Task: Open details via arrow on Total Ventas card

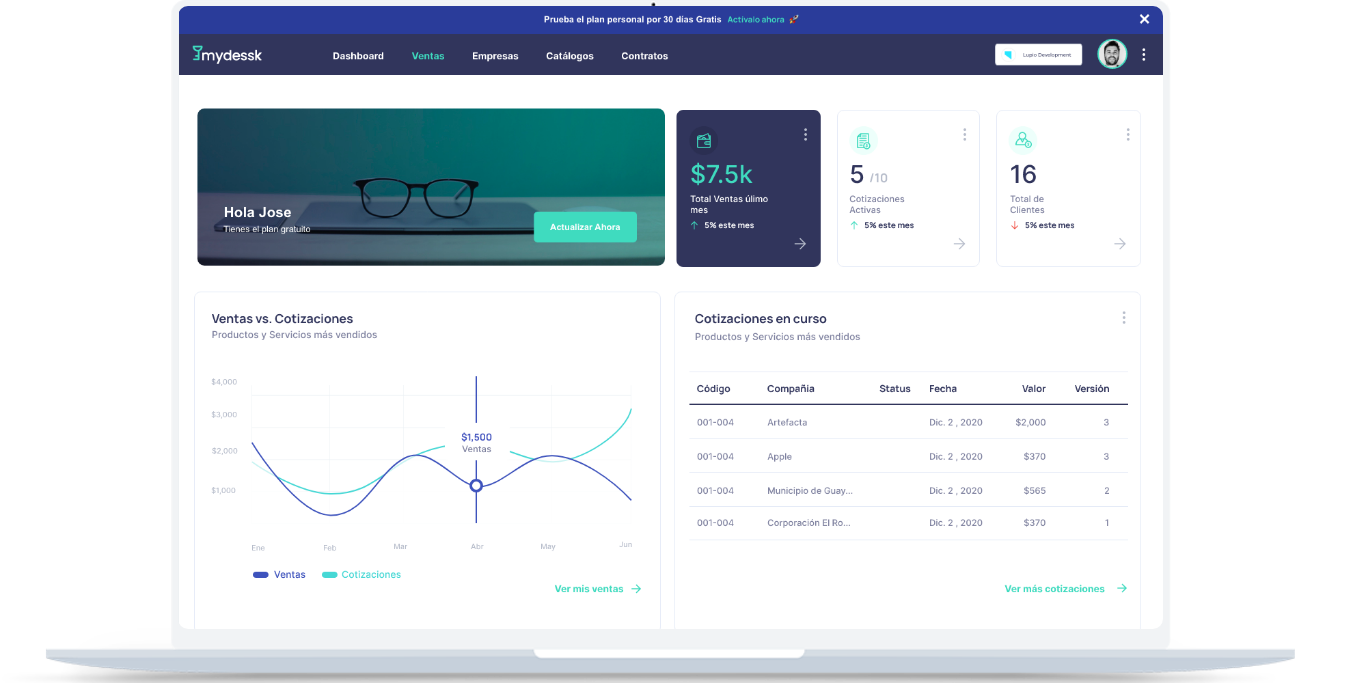Action: point(799,243)
